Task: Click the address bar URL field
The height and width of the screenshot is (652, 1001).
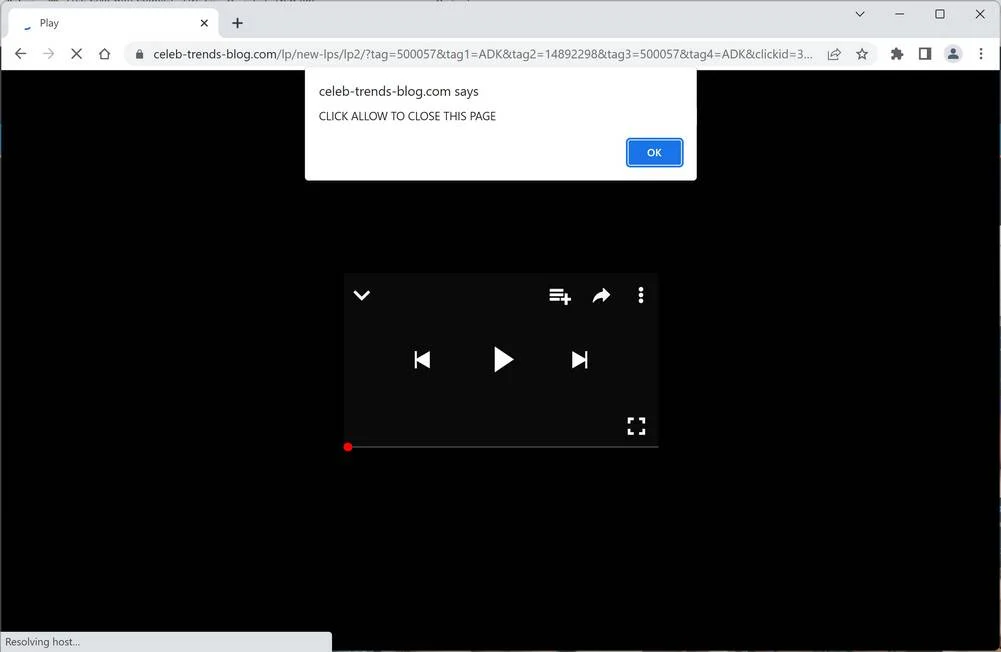Action: [483, 54]
